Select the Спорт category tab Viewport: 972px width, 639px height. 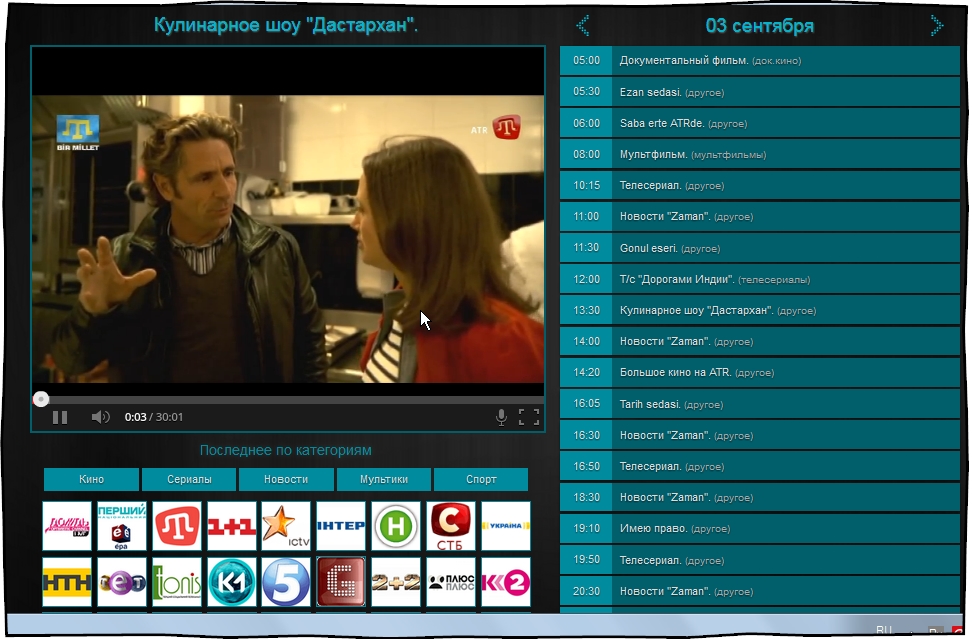point(481,479)
